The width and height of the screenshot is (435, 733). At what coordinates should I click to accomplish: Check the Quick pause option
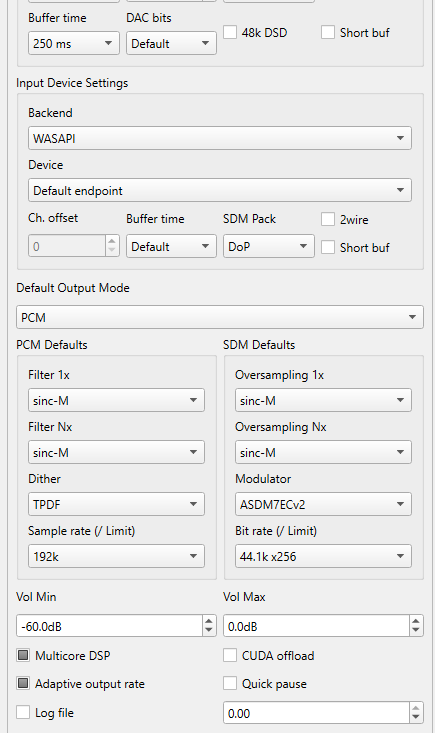coord(230,683)
